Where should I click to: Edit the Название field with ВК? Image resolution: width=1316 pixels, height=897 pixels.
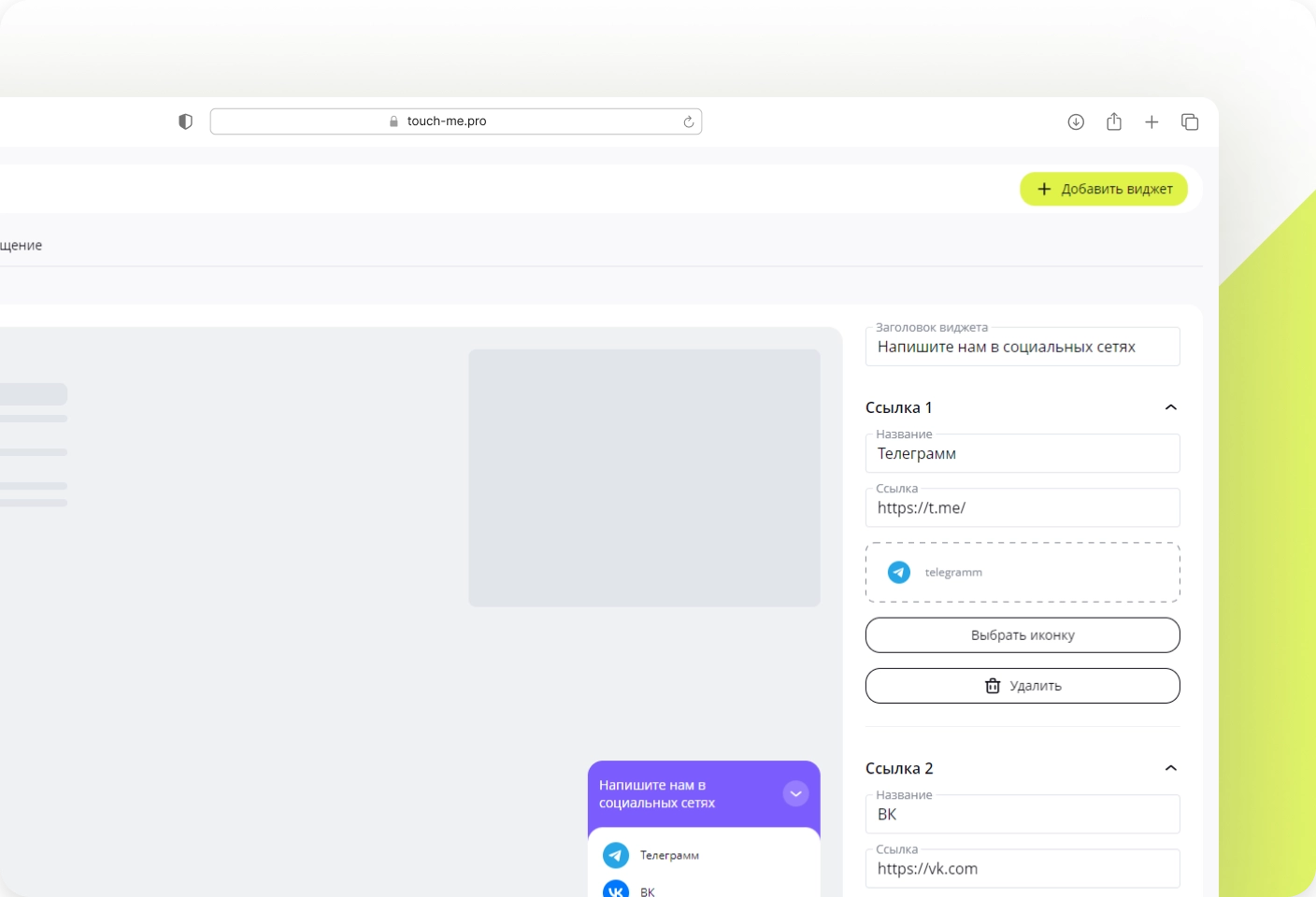1023,814
